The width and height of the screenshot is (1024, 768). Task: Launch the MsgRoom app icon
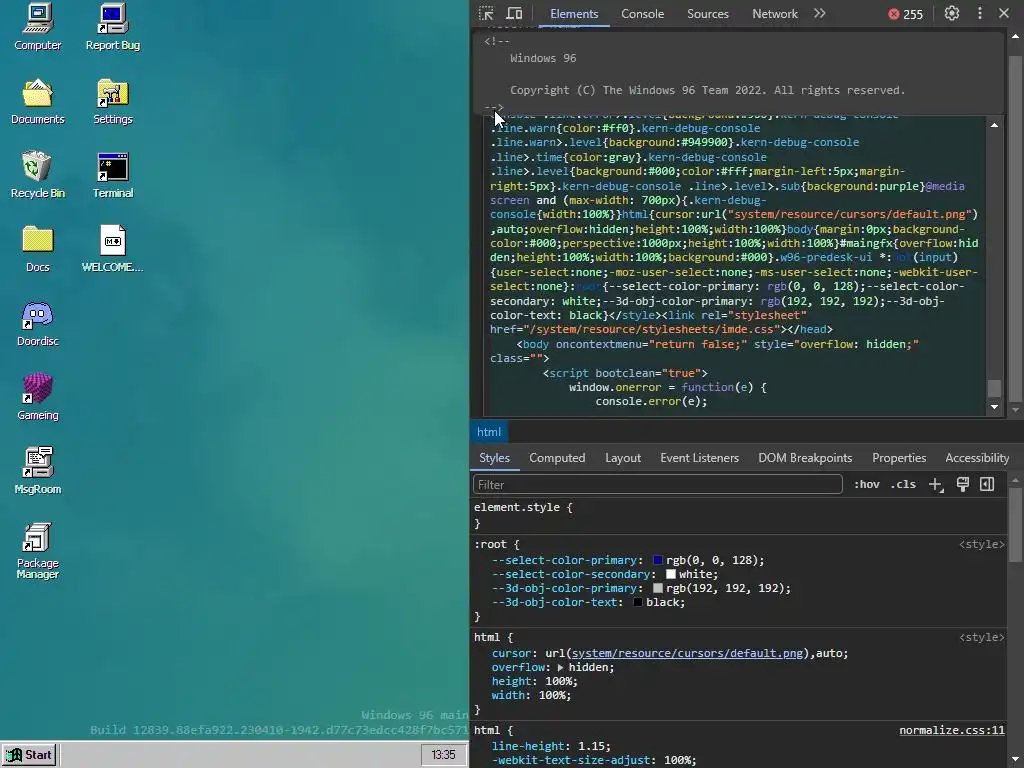point(37,471)
